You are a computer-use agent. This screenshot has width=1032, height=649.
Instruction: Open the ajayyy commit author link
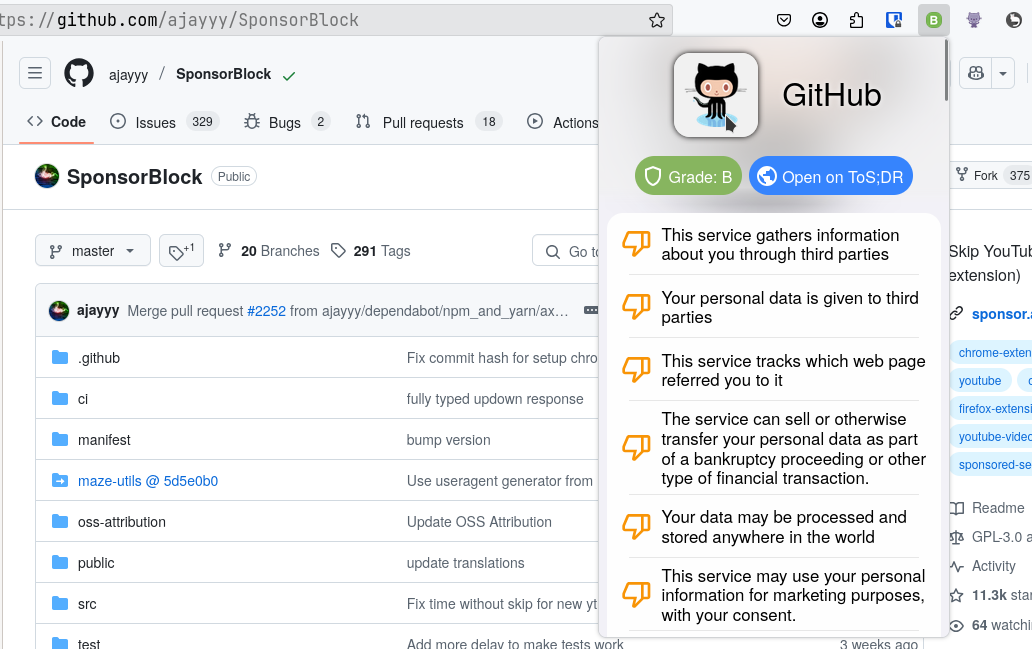(x=98, y=310)
